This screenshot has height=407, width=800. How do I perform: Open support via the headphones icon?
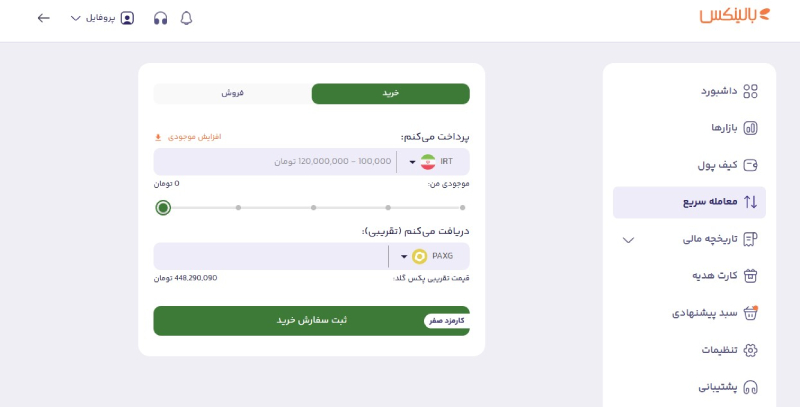click(x=160, y=18)
